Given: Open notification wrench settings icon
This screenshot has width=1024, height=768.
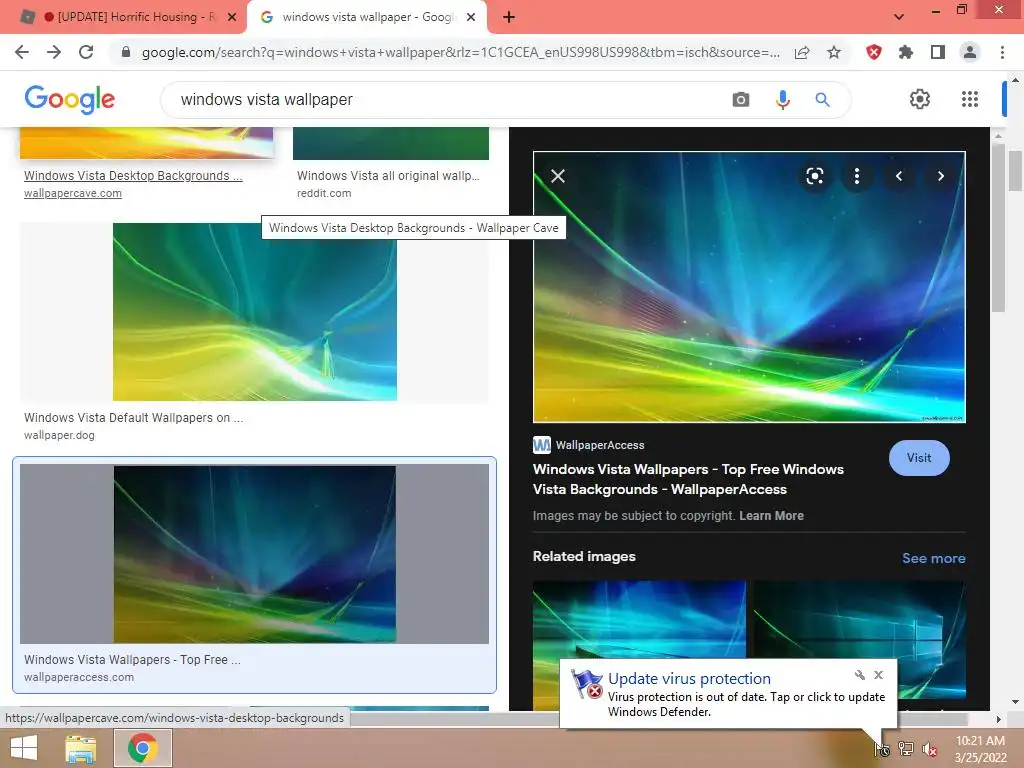Looking at the screenshot, I should pos(859,675).
